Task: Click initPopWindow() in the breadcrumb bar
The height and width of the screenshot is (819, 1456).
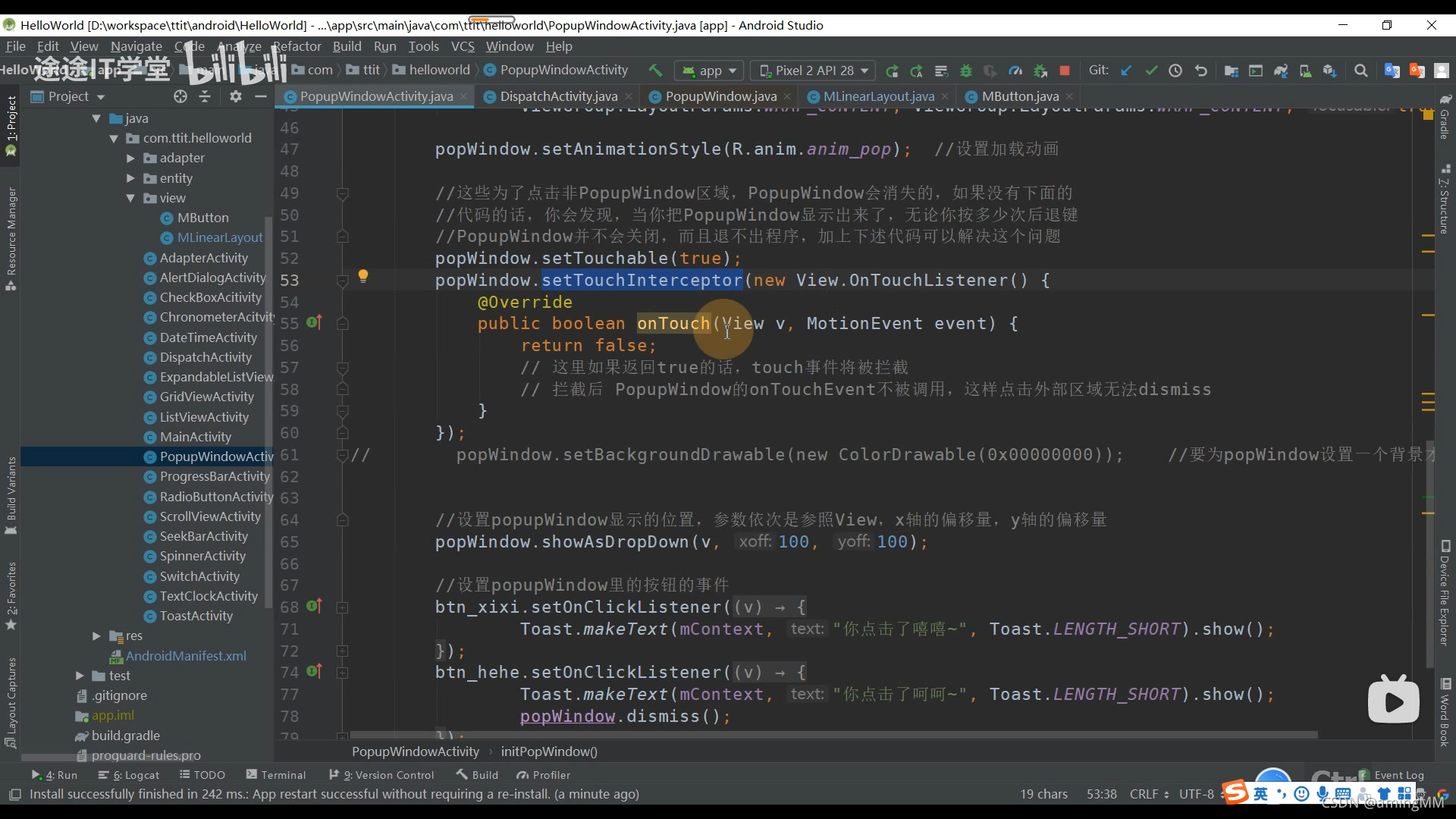Action: 549,752
